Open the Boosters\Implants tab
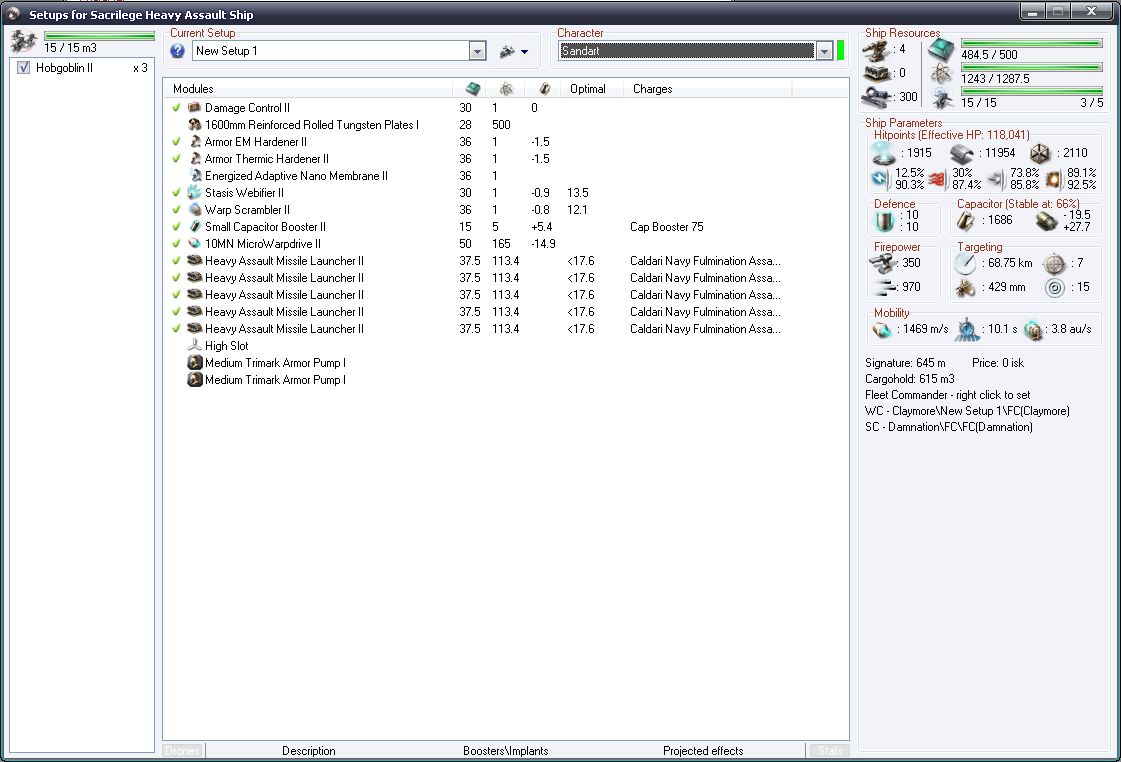This screenshot has height=762, width=1121. click(505, 751)
